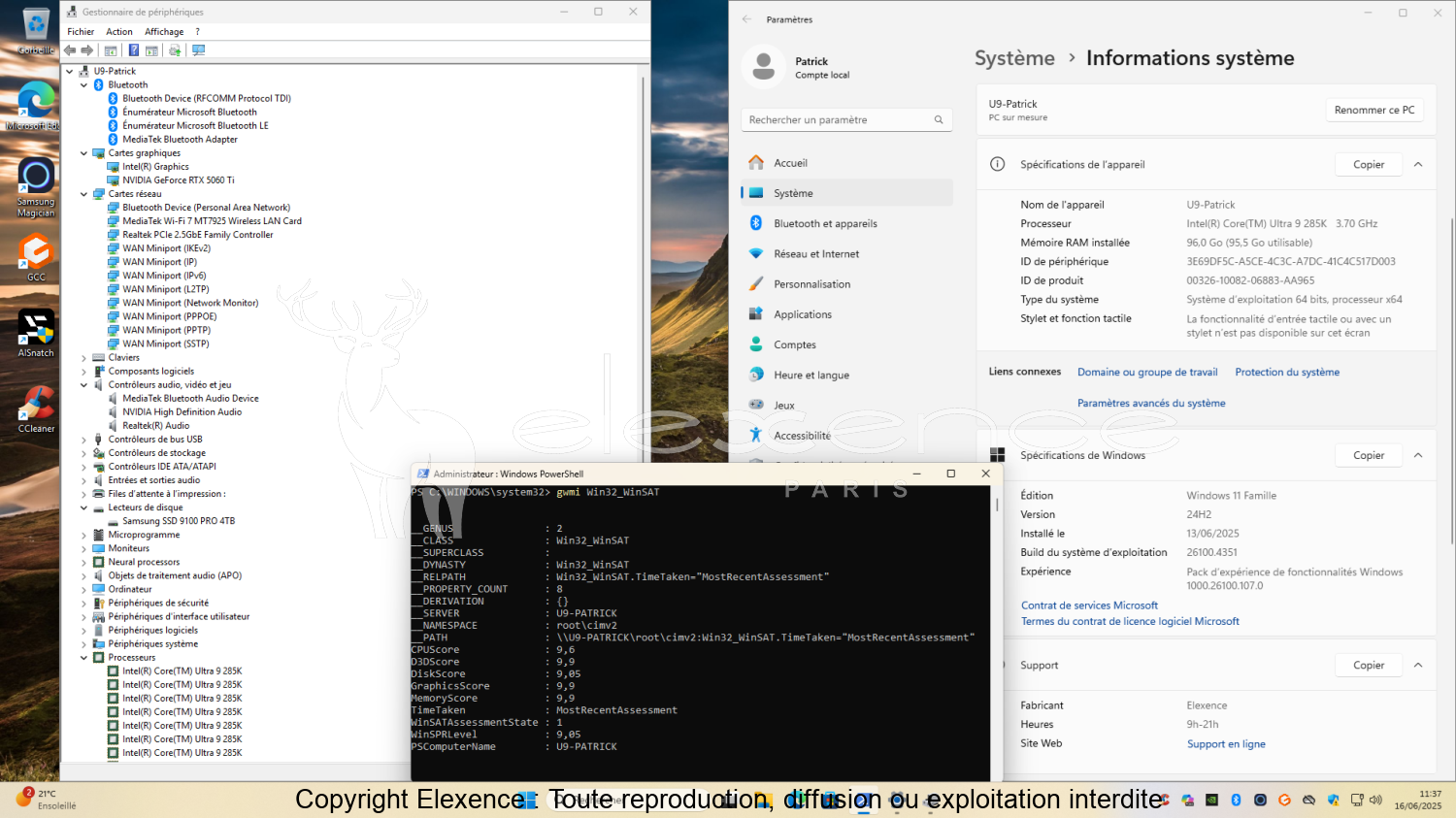Select the GCC desktop icon

(36, 258)
